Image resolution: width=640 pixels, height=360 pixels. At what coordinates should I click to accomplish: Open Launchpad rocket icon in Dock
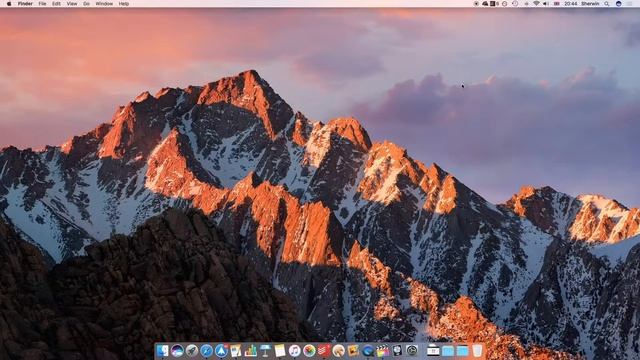[x=192, y=351]
